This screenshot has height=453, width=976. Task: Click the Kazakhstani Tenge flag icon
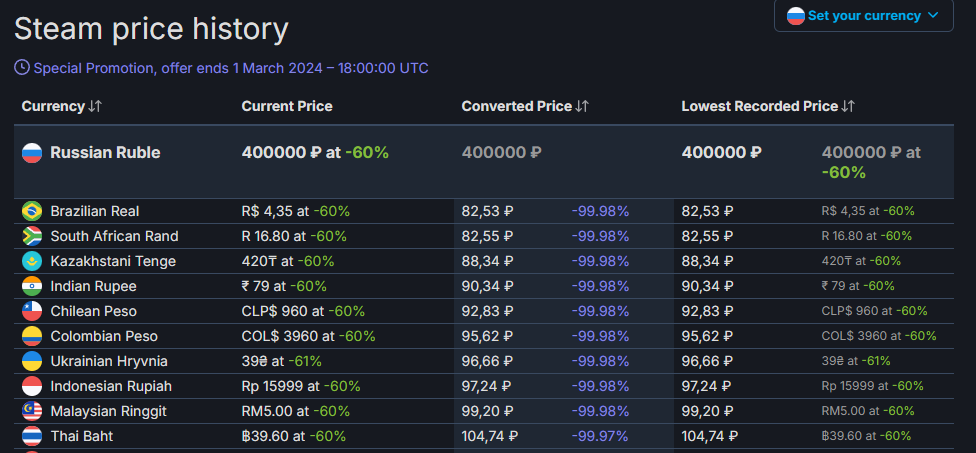point(32,261)
